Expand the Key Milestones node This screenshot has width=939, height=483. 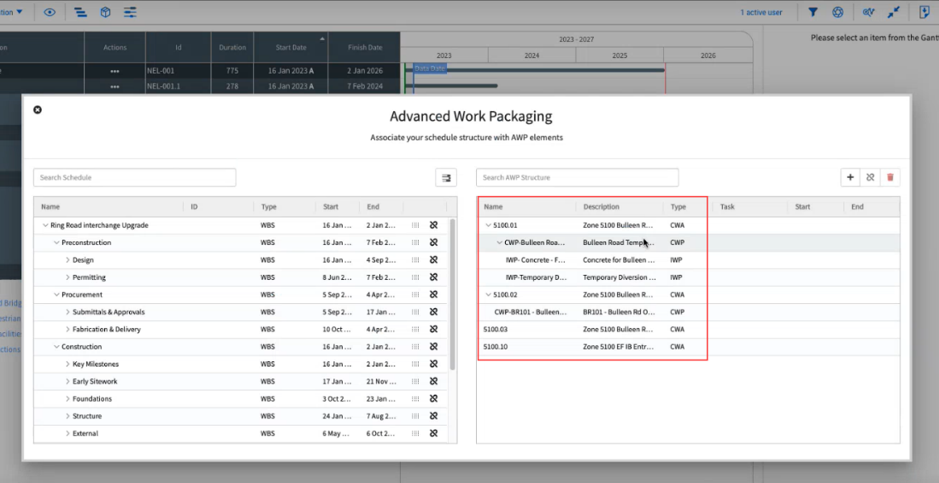[x=68, y=364]
